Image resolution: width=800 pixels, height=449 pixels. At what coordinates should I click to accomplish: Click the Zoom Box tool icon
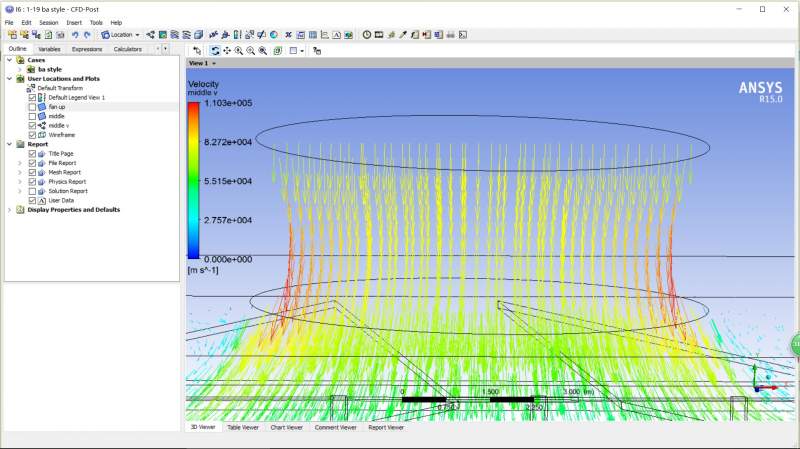(251, 50)
